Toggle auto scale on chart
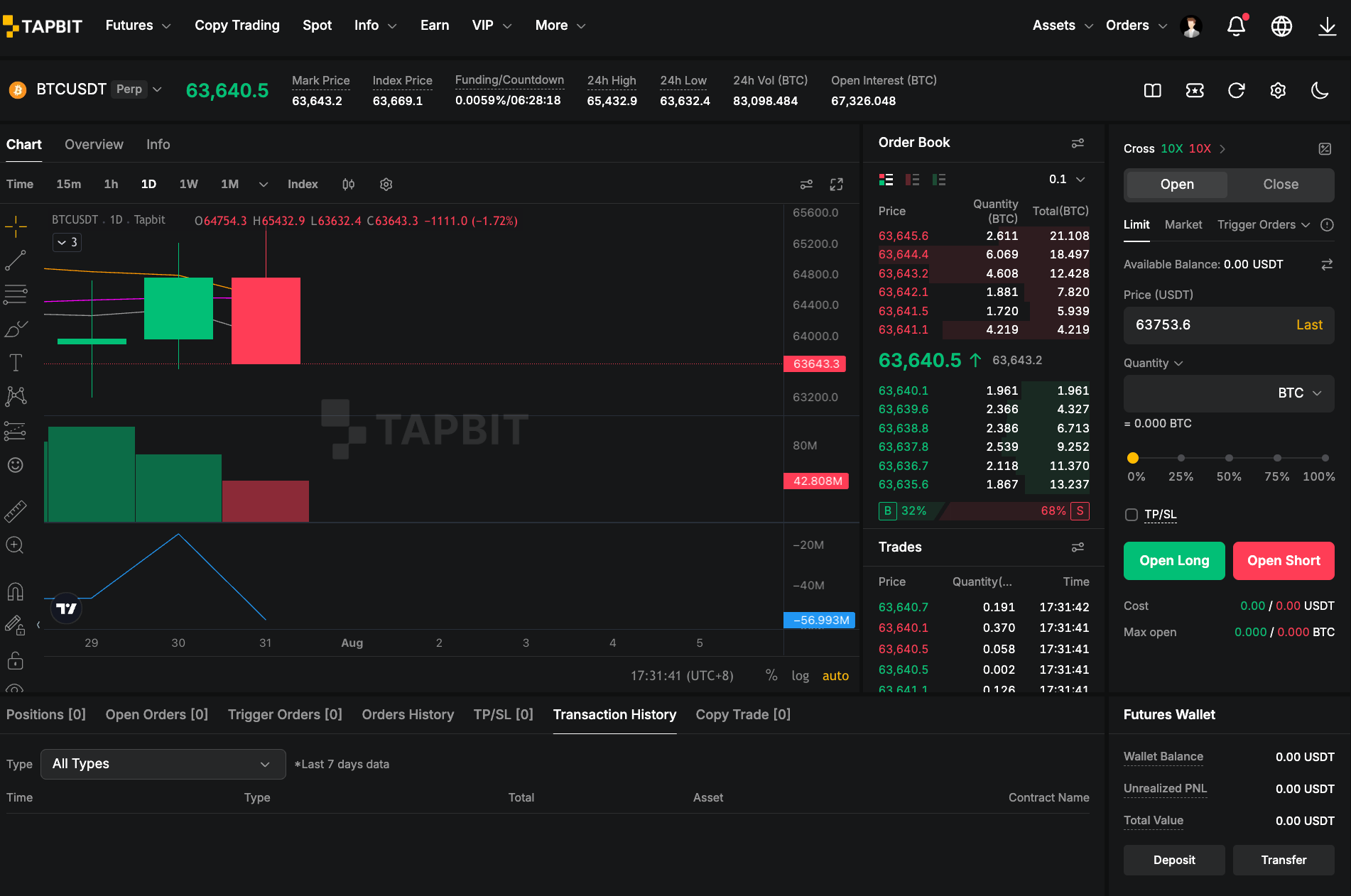Viewport: 1351px width, 896px height. pos(835,676)
